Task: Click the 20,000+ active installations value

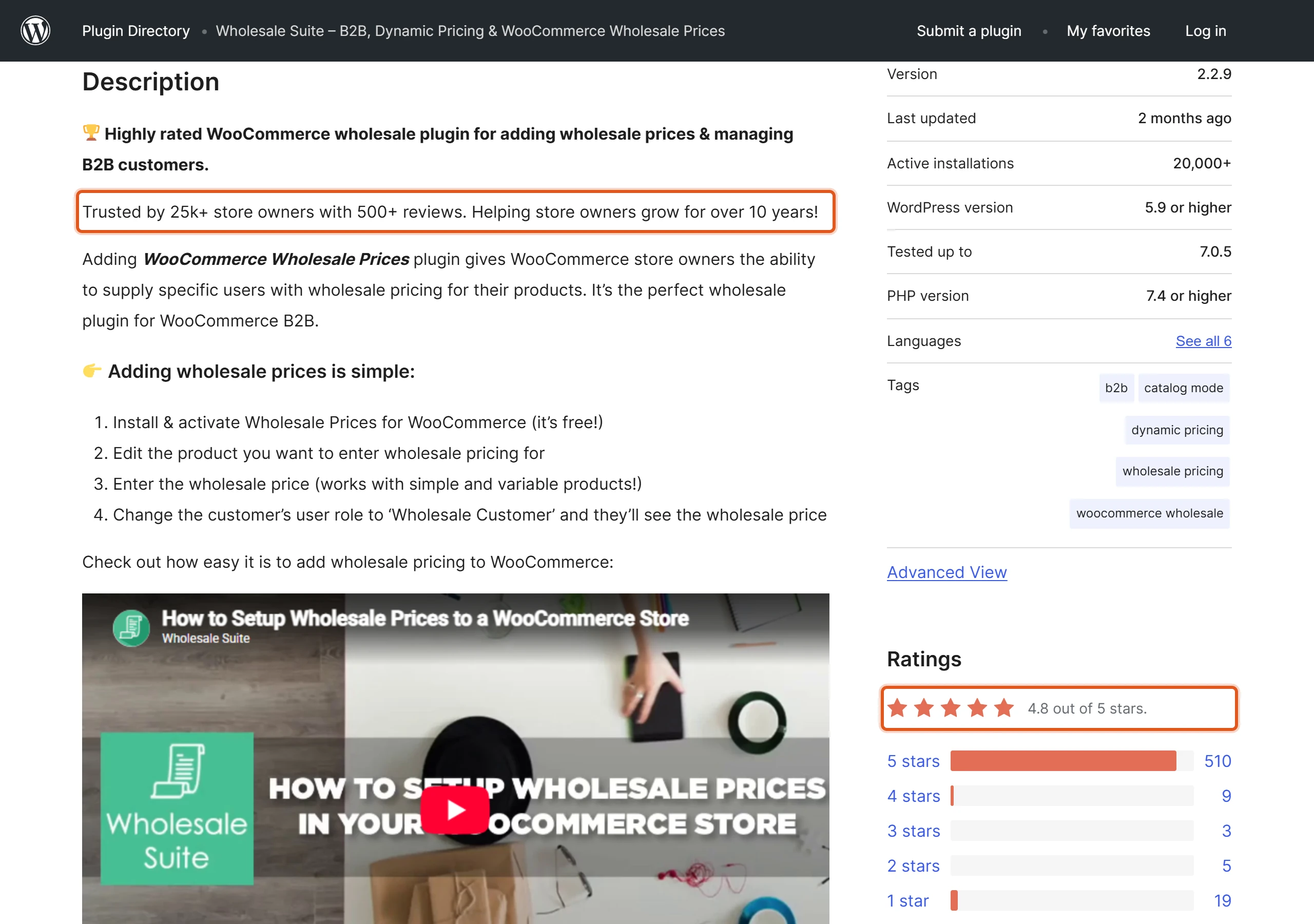Action: tap(1202, 163)
